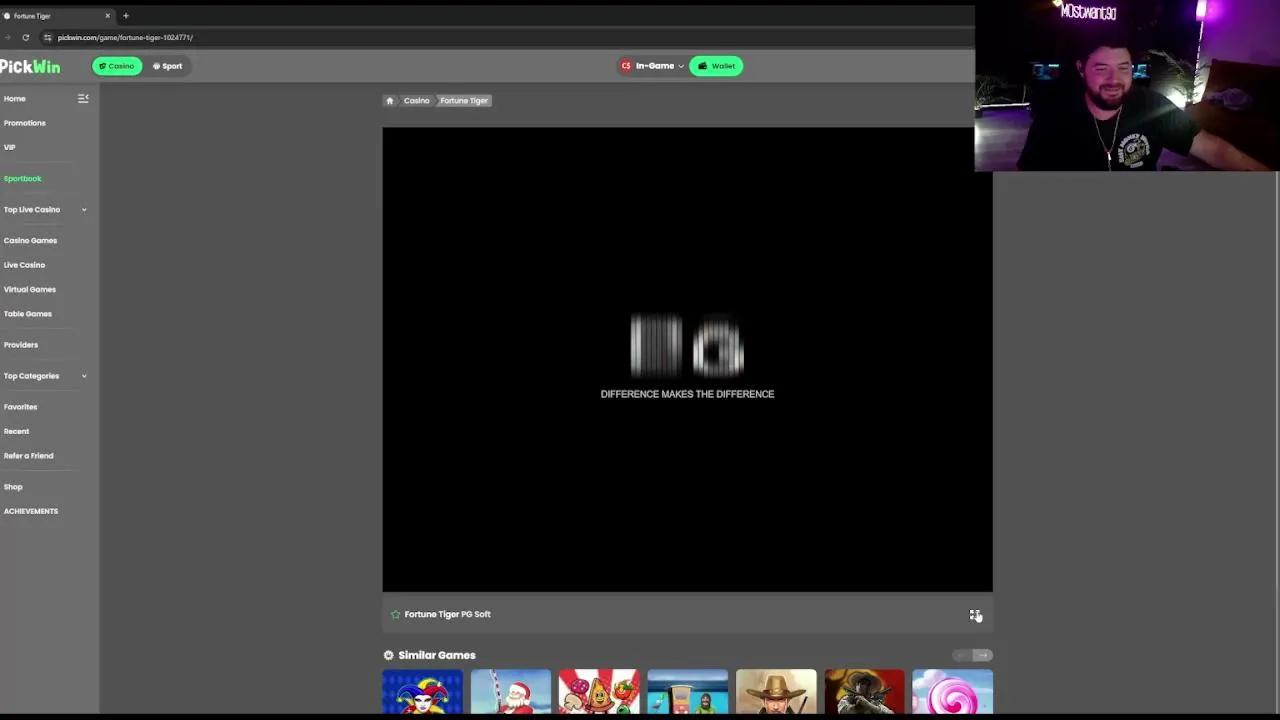The height and width of the screenshot is (720, 1280).
Task: Open Sportbook from sidebar
Action: pos(23,179)
